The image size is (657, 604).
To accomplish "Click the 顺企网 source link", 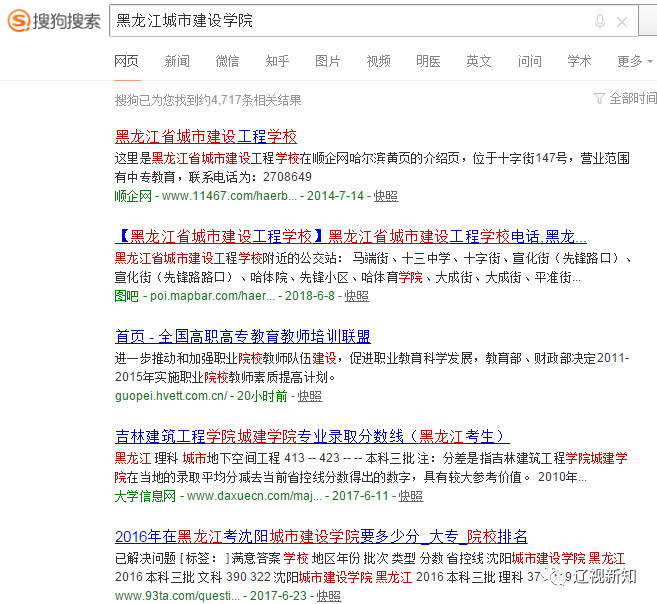I will (133, 196).
